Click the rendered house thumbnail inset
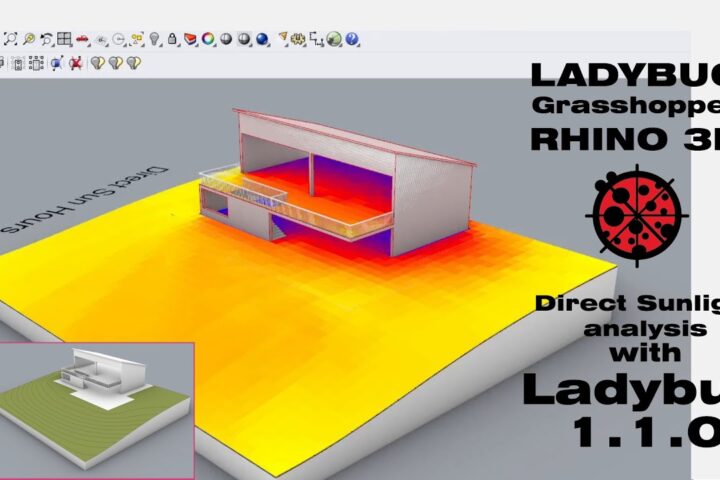Image resolution: width=720 pixels, height=480 pixels. point(97,411)
